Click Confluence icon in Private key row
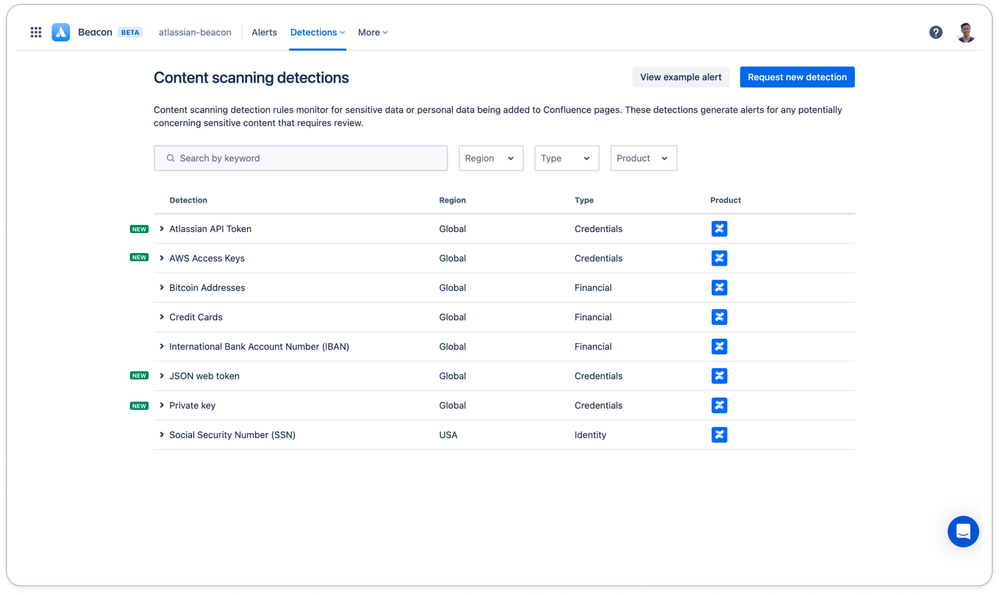 [x=719, y=405]
